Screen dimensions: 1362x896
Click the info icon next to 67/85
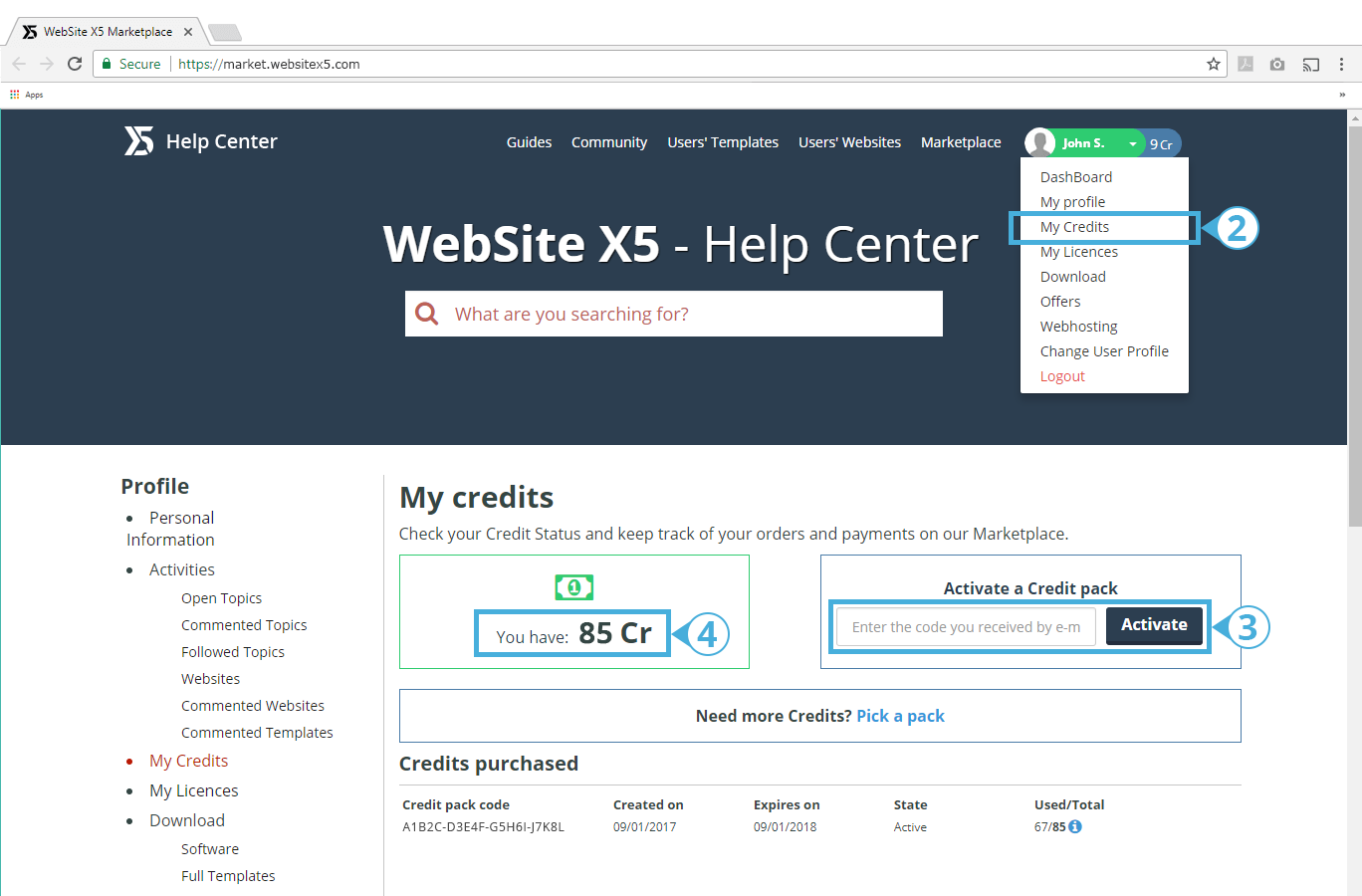[x=1075, y=826]
